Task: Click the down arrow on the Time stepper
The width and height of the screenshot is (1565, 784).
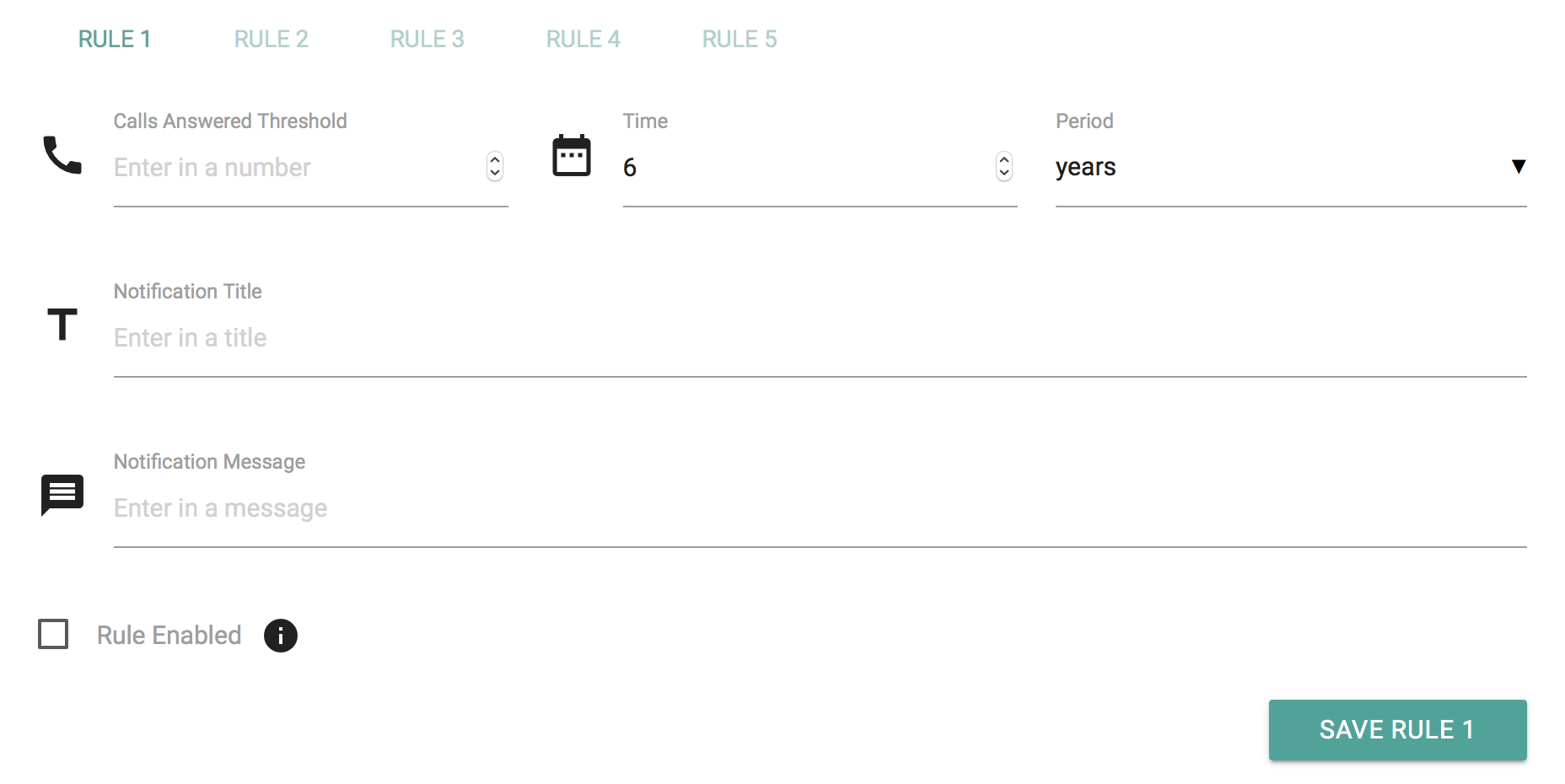Action: [1003, 173]
